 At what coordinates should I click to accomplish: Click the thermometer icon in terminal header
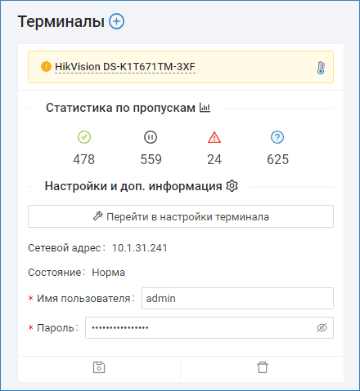(321, 68)
